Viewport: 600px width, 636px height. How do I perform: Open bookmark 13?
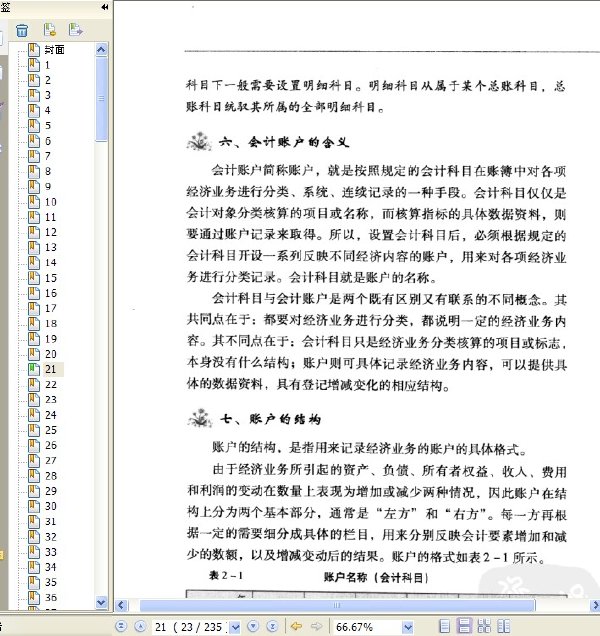(x=50, y=247)
